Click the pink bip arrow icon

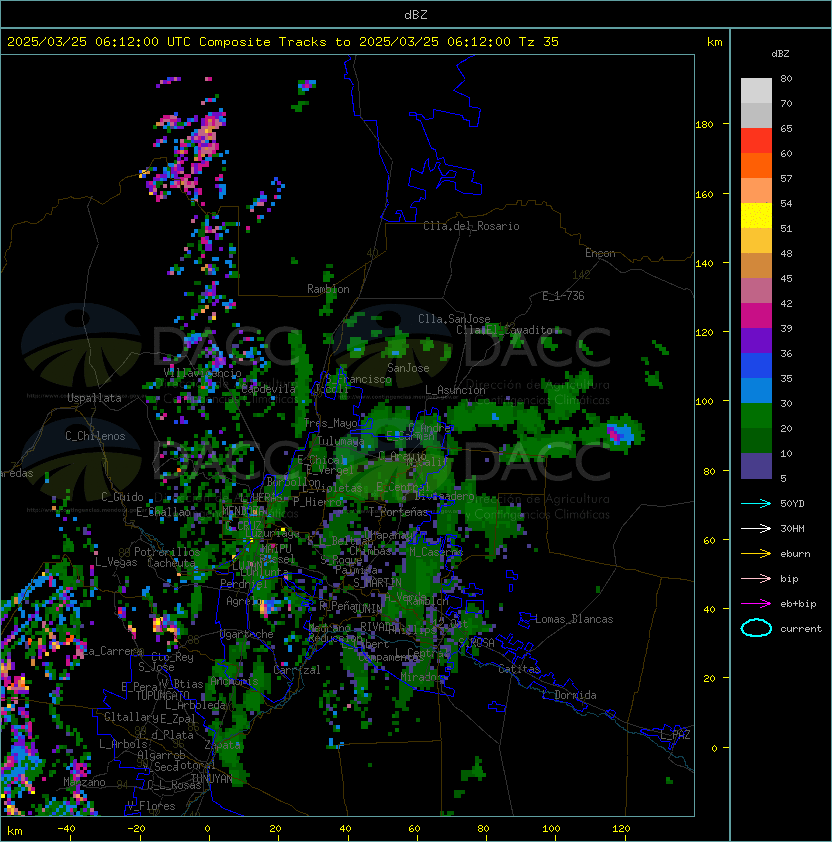pos(756,579)
